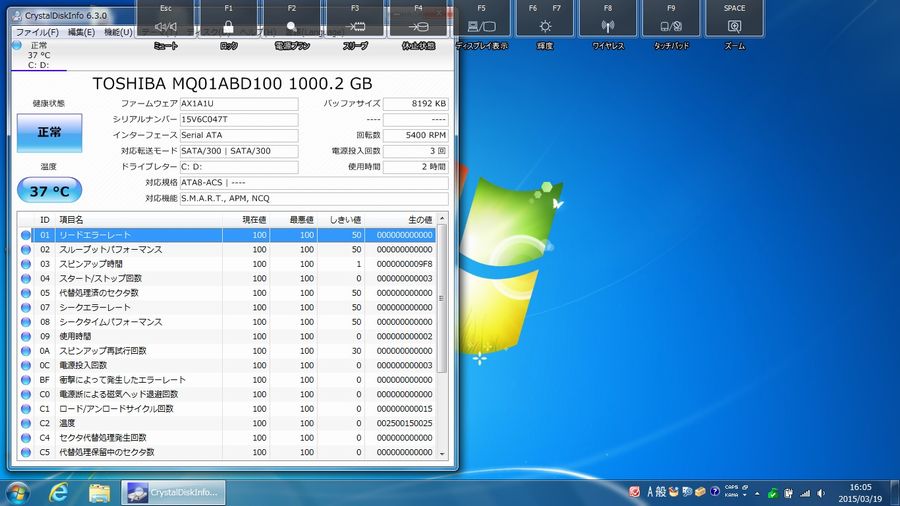This screenshot has height=506, width=900.
Task: Open the 機能(U) menu
Action: (118, 32)
